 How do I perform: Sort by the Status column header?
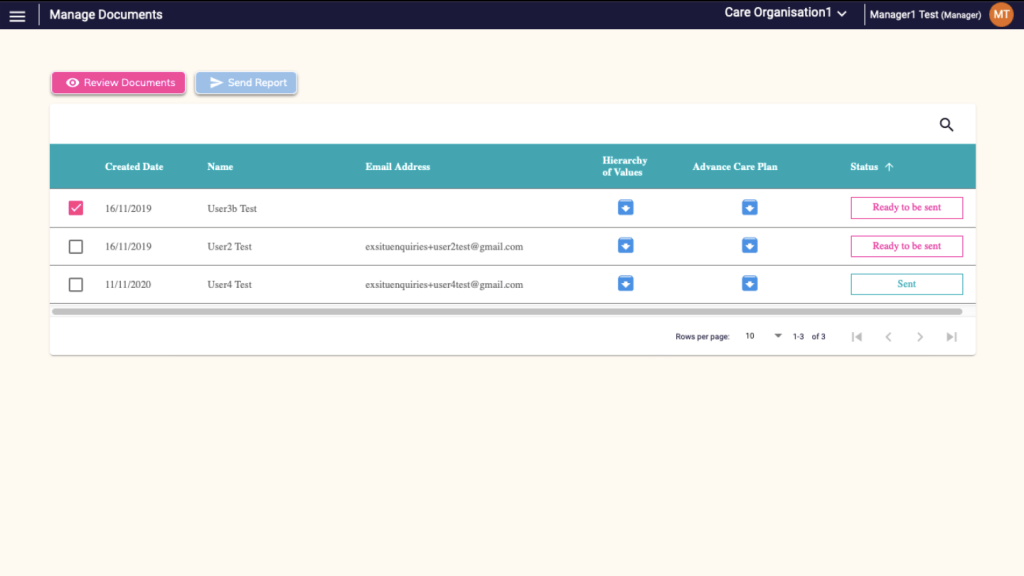coord(865,167)
